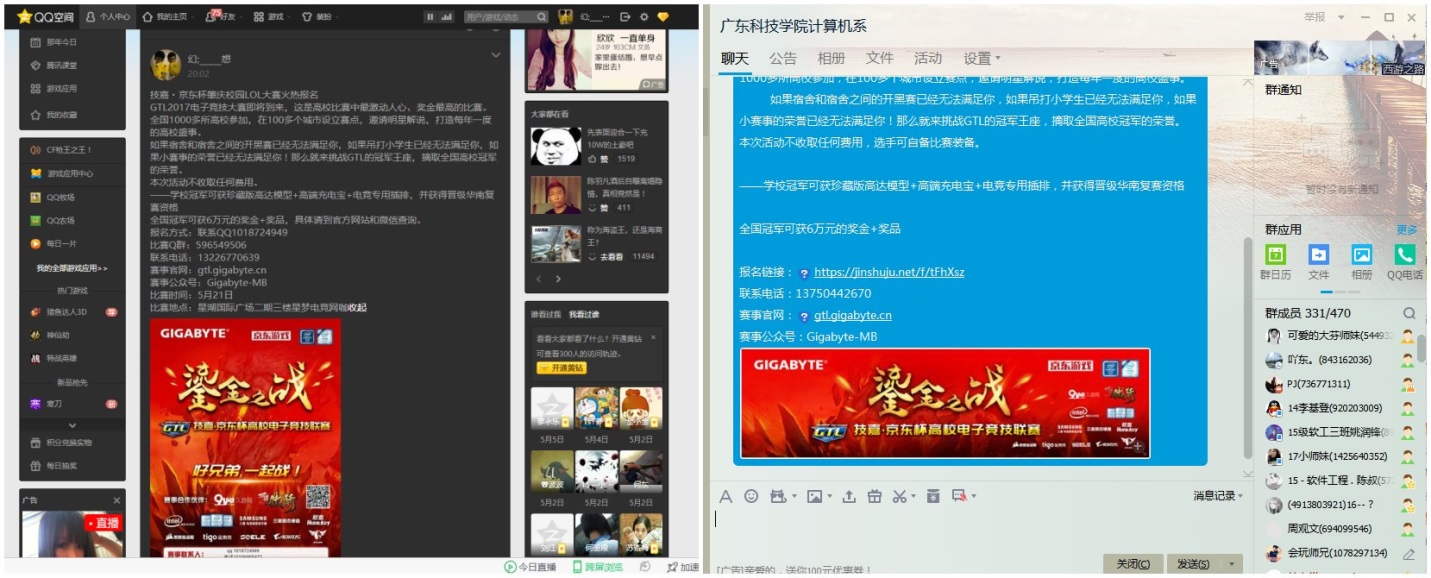
Task: Click the magnifier search icon in QQ空间
Action: click(x=541, y=17)
